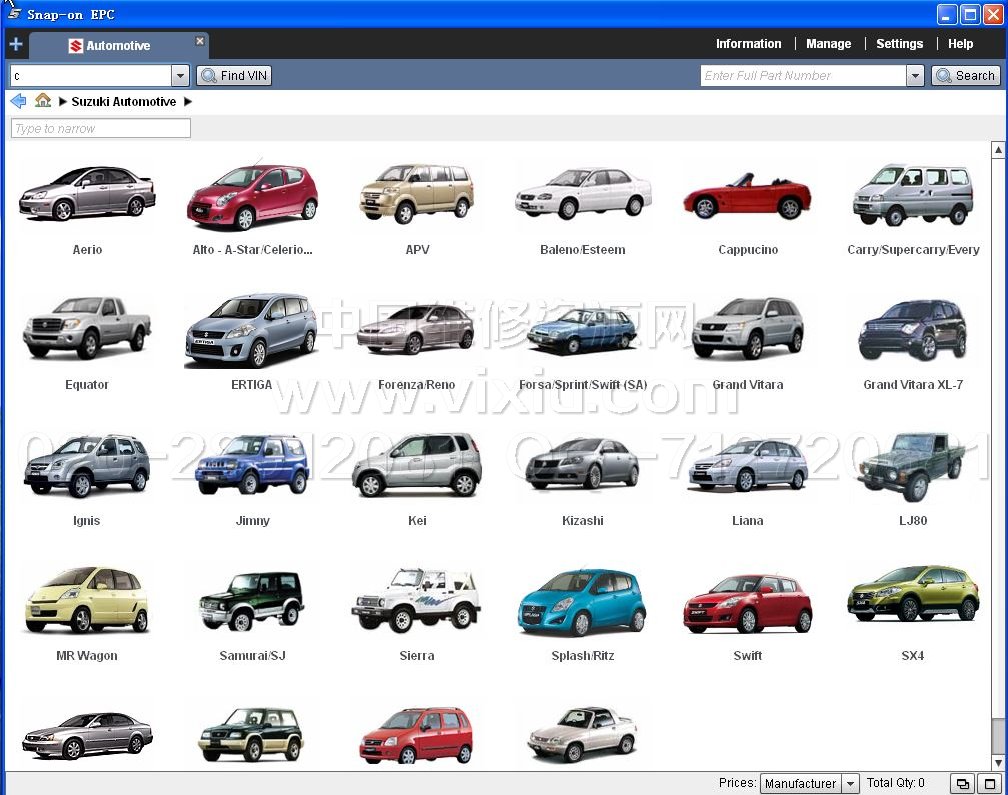This screenshot has width=1008, height=795.
Task: Expand the part number history dropdown
Action: coord(915,76)
